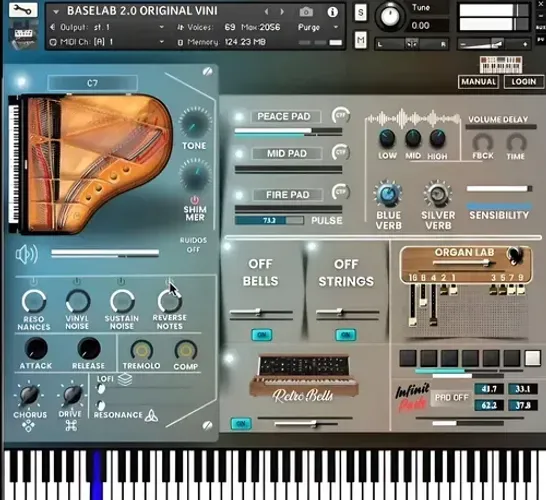Screen dimensions: 546x500
Task: Adjust the piano volume slider
Action: click(105, 253)
